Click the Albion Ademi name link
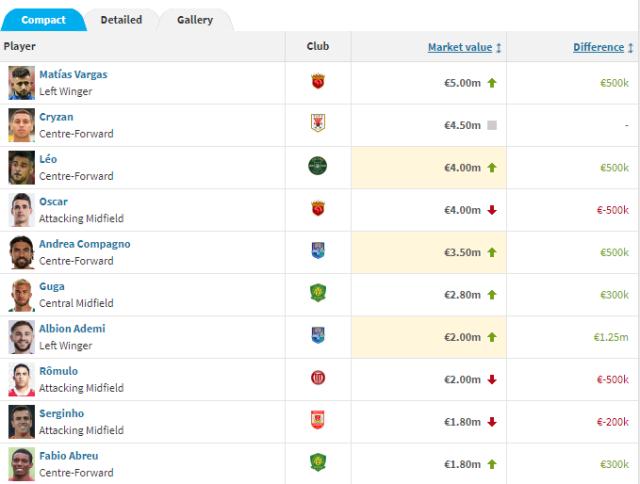This screenshot has height=484, width=640. point(72,329)
